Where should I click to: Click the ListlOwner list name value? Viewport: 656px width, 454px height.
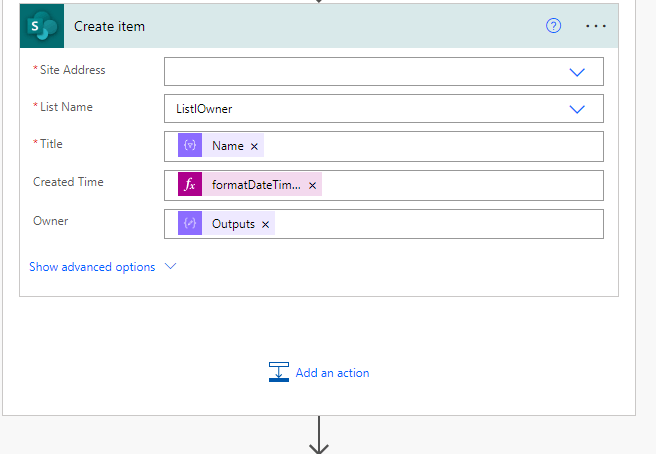(x=204, y=109)
